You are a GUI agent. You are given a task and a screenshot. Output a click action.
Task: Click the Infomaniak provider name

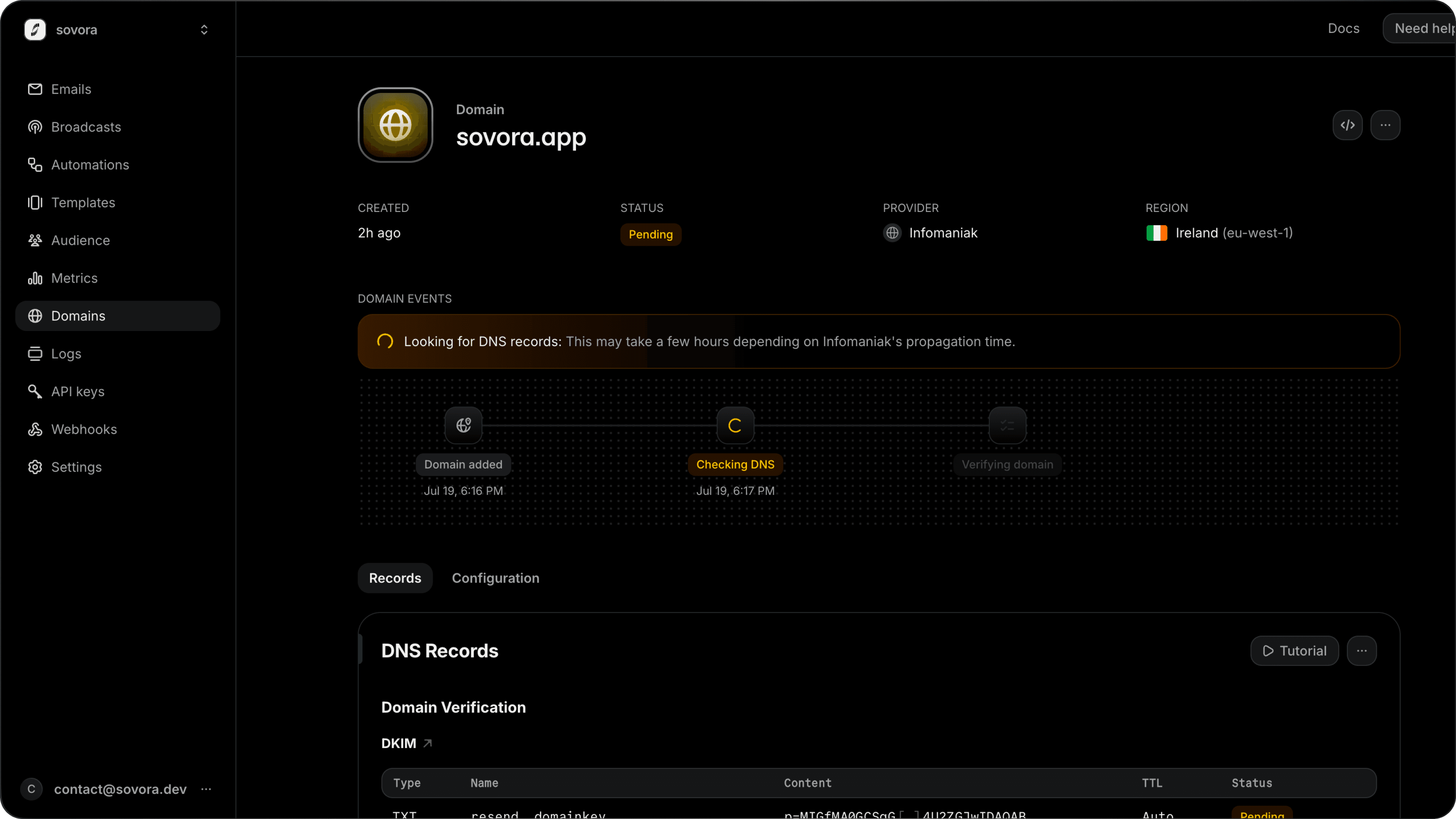pos(943,233)
